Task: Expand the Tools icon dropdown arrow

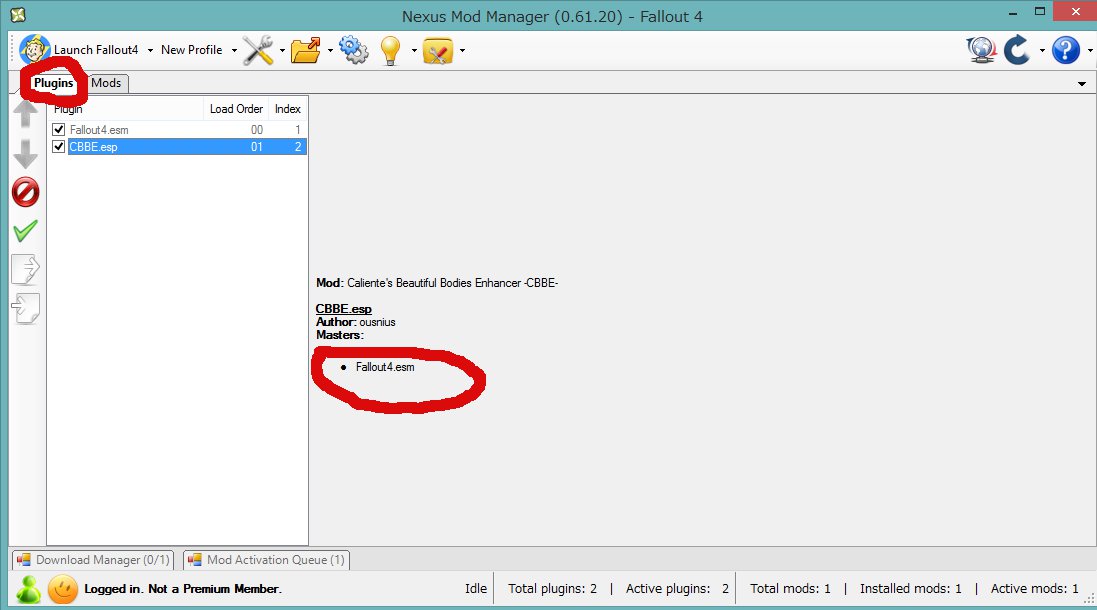Action: [x=282, y=50]
